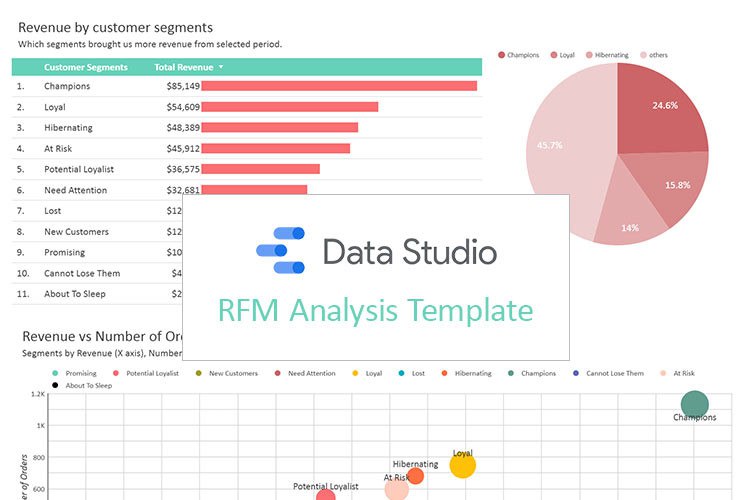Click the Hibernating row label in table
This screenshot has width=750, height=500.
click(x=68, y=128)
